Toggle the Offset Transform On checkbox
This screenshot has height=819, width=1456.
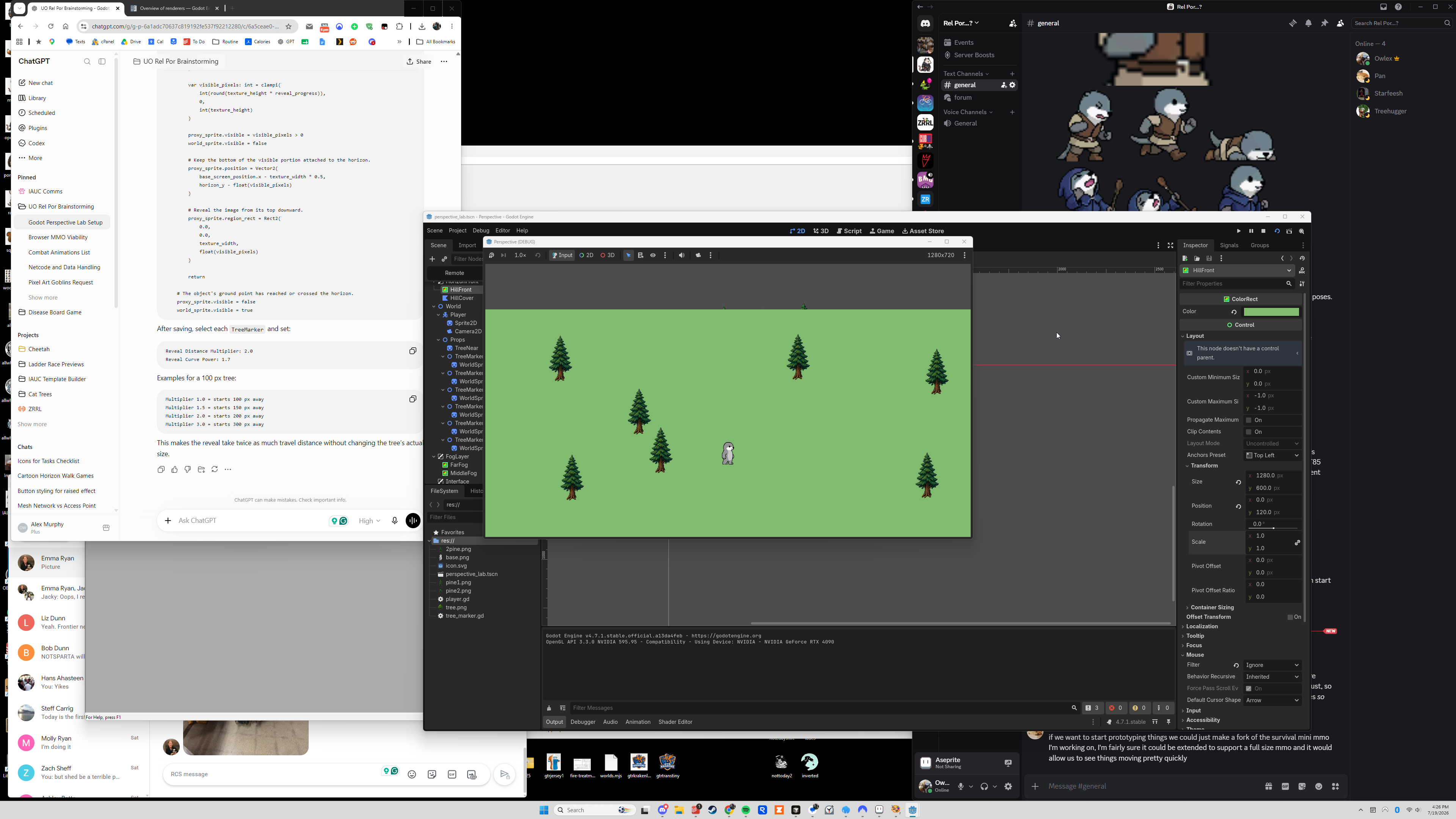pos(1290,617)
